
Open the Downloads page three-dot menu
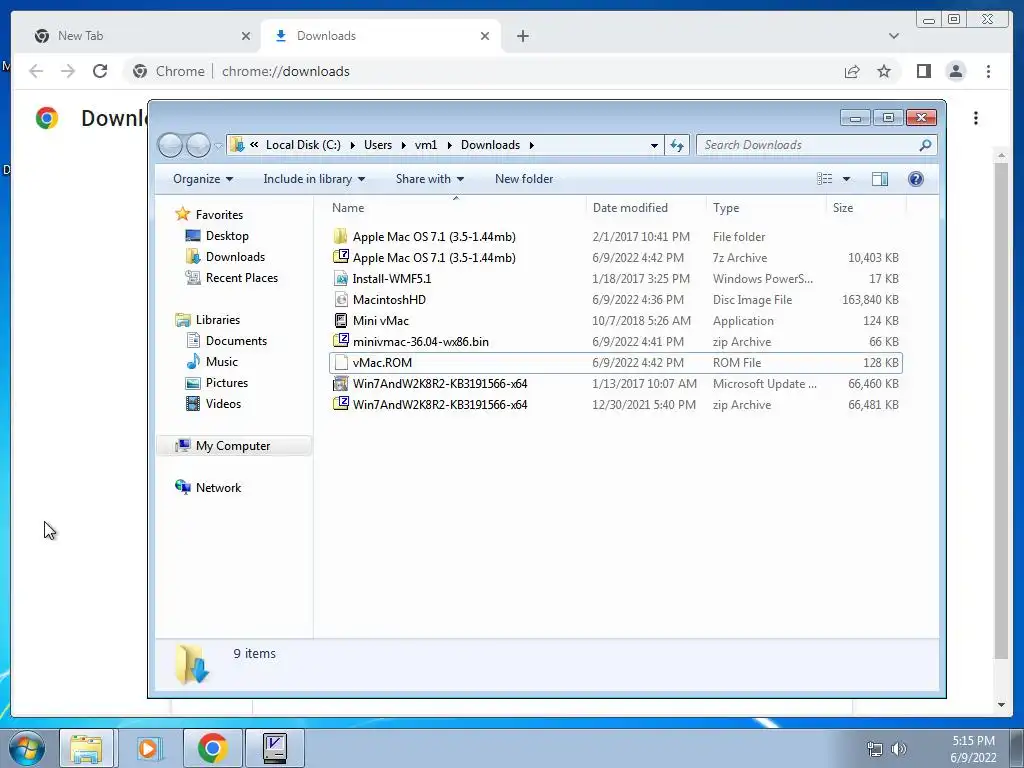[x=976, y=118]
